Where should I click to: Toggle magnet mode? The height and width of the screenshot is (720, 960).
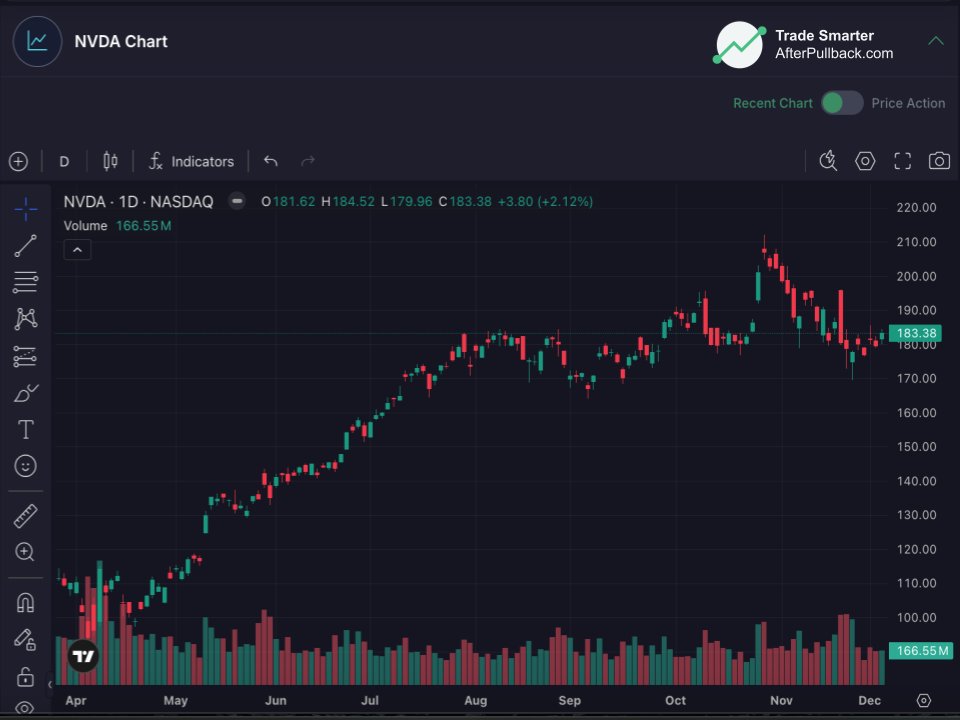coord(26,602)
